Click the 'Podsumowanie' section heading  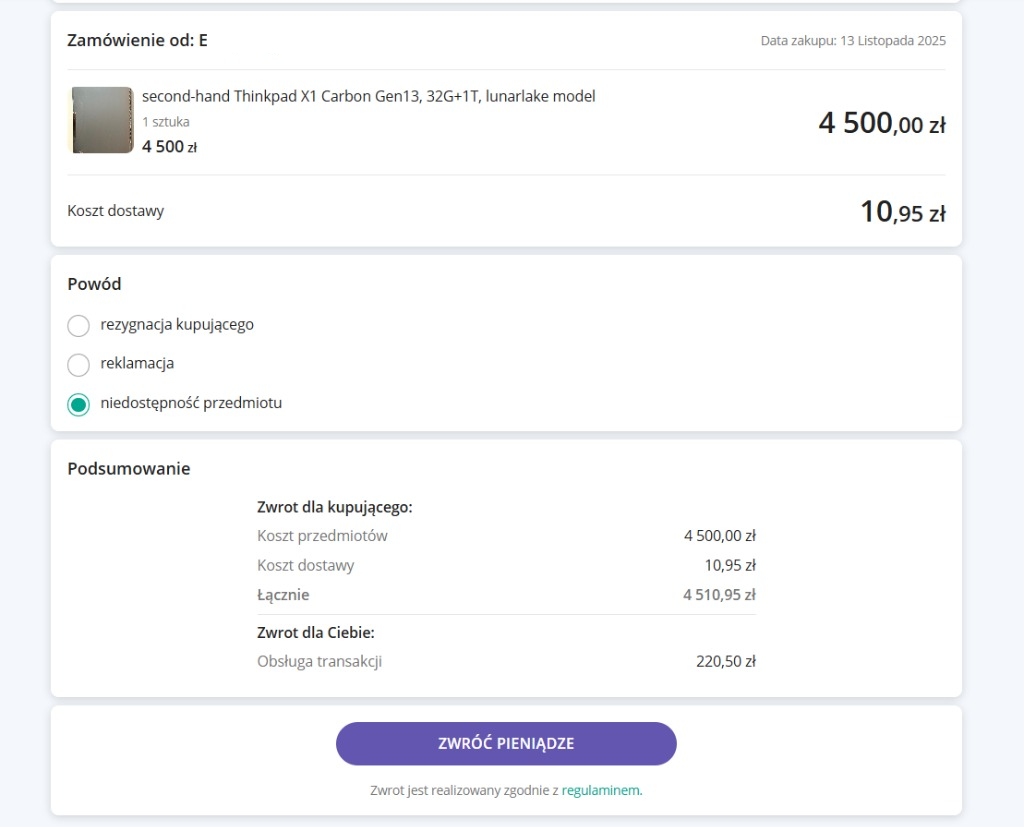[128, 468]
